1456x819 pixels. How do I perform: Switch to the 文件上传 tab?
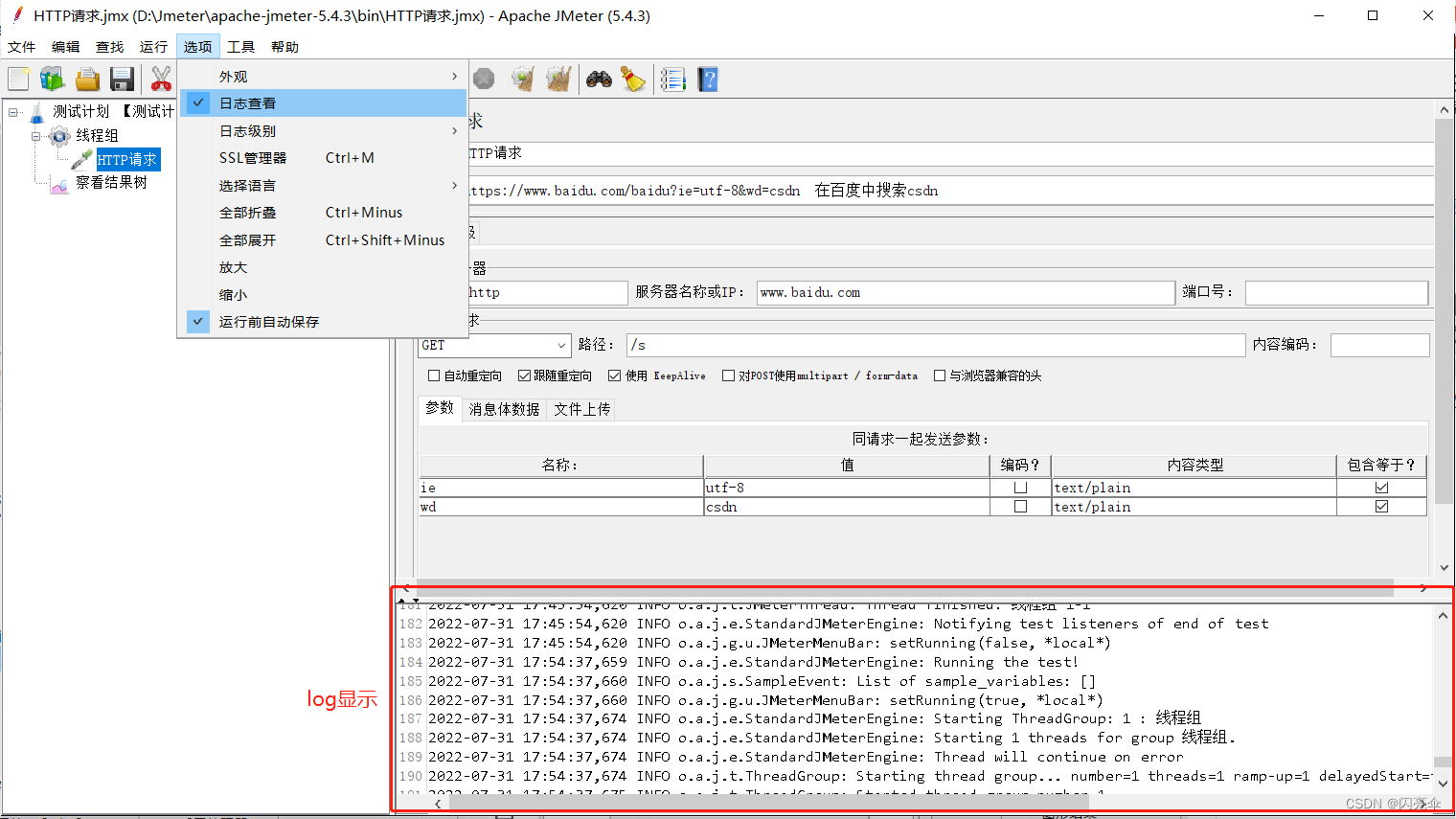point(581,409)
